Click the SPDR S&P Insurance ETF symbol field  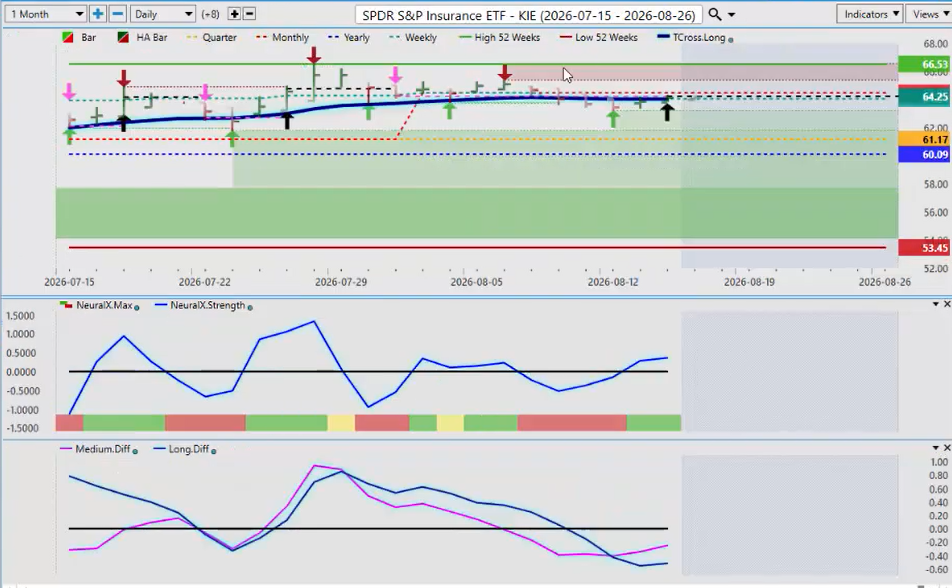529,15
